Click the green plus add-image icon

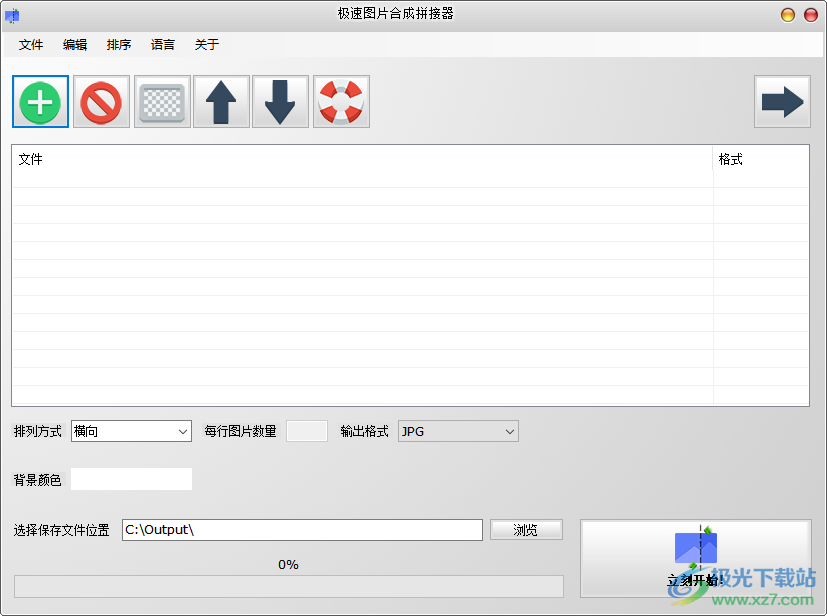coord(41,102)
